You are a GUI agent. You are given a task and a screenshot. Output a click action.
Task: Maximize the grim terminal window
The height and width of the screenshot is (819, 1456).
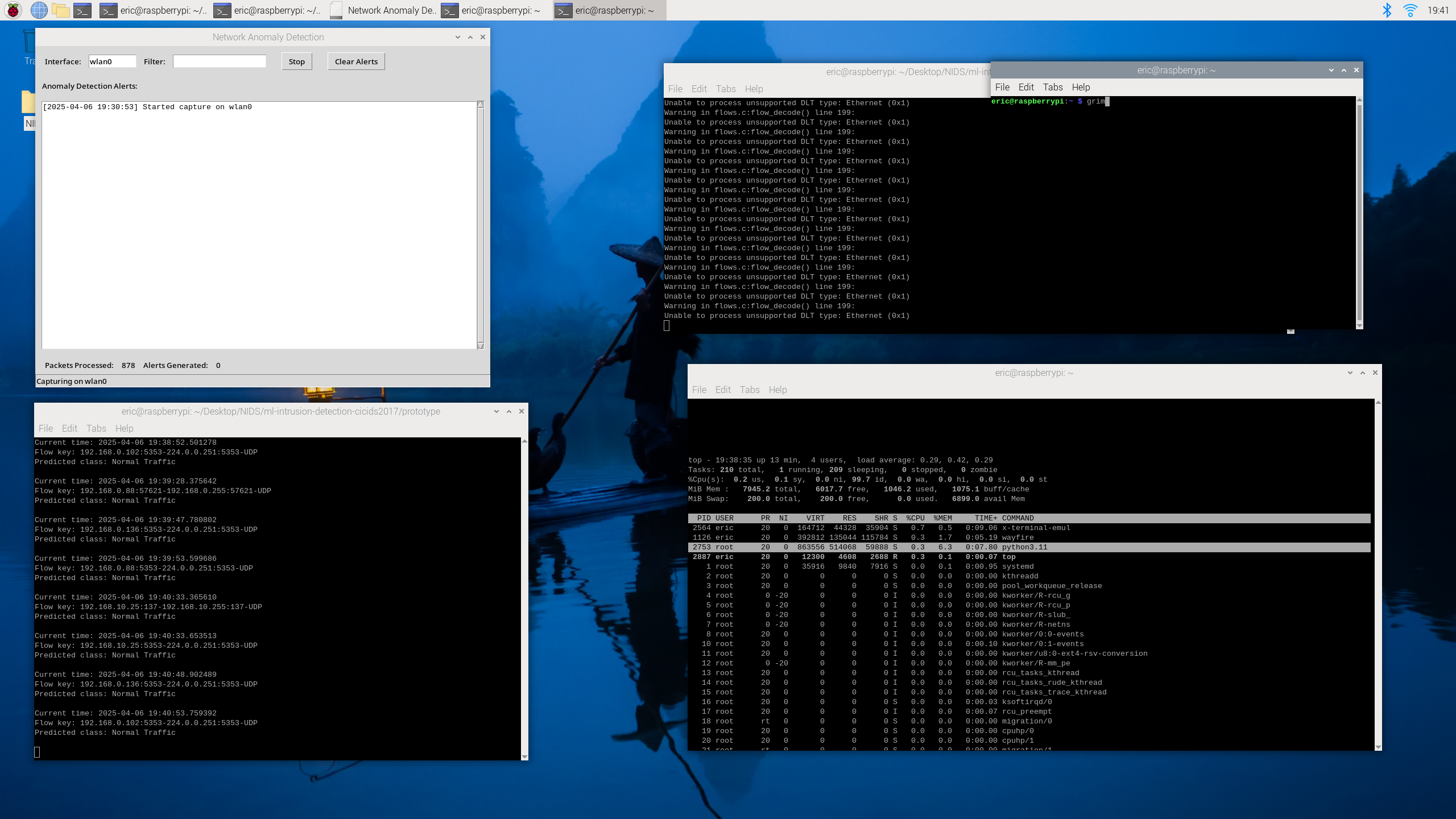(x=1343, y=70)
